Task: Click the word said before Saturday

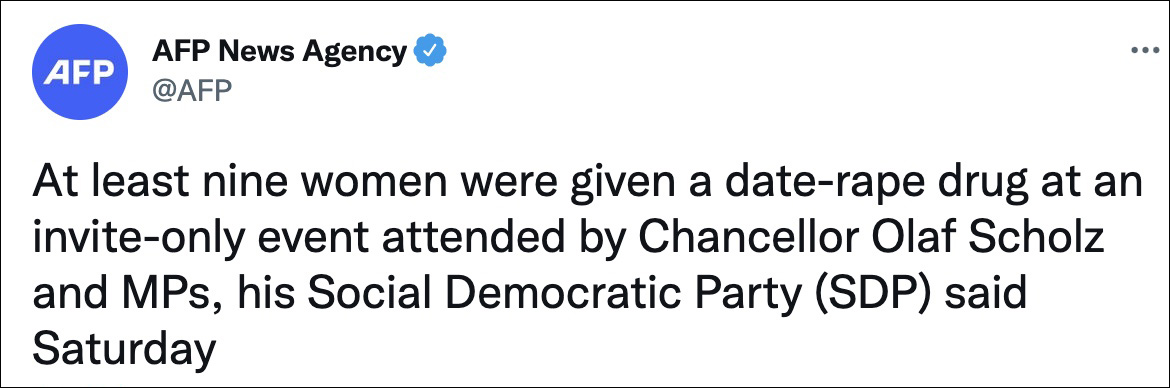Action: (x=985, y=293)
